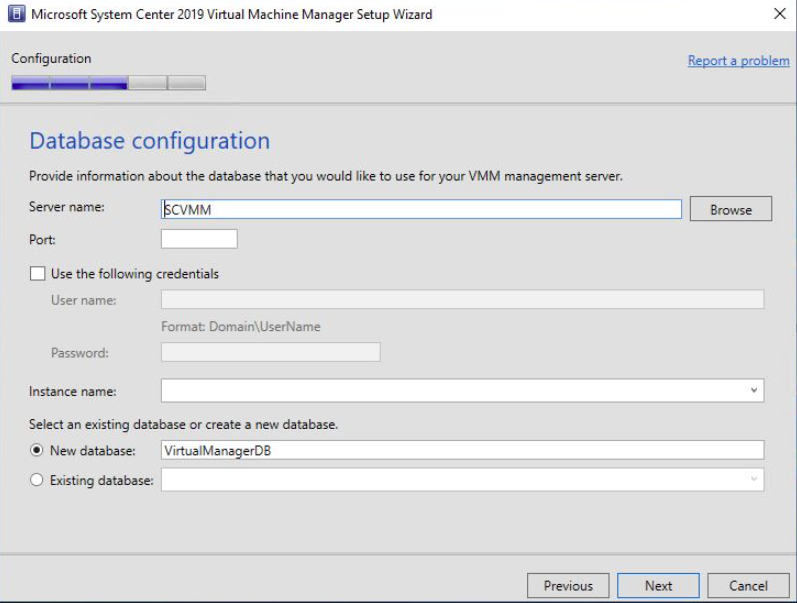Screen dimensions: 797x603
Task: Click the User name label
Action: pos(84,300)
